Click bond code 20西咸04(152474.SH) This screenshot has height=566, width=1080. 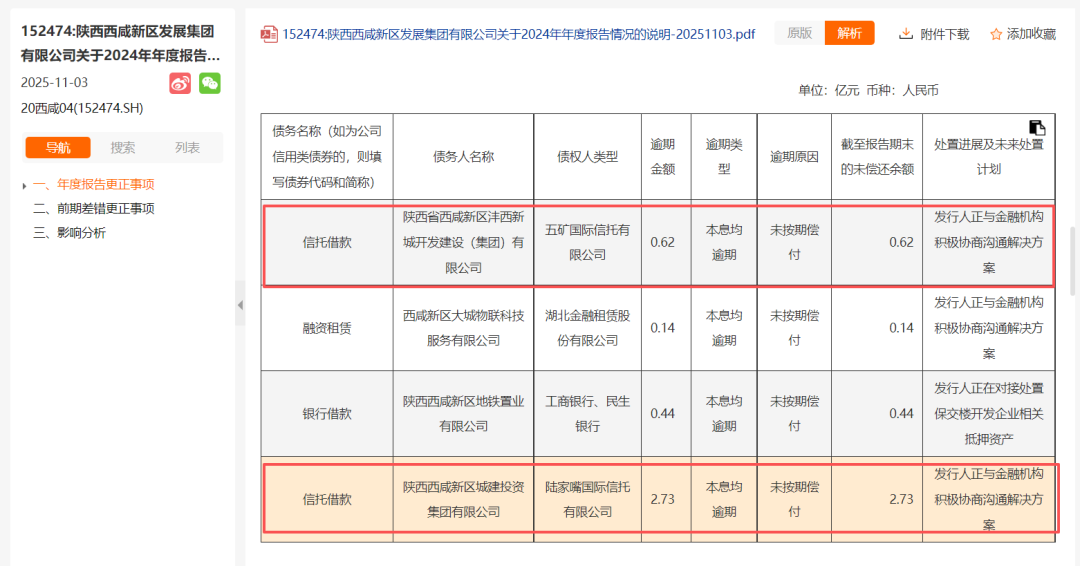(82, 108)
